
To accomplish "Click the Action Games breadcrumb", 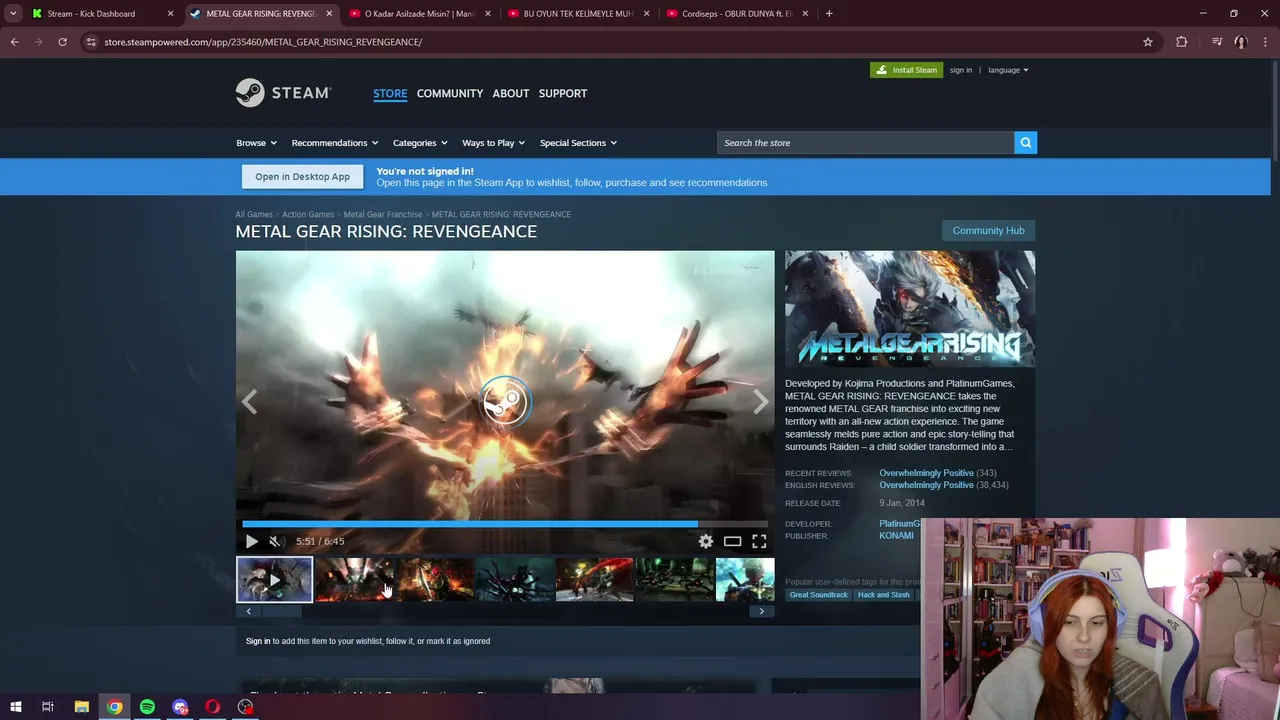I will point(308,214).
